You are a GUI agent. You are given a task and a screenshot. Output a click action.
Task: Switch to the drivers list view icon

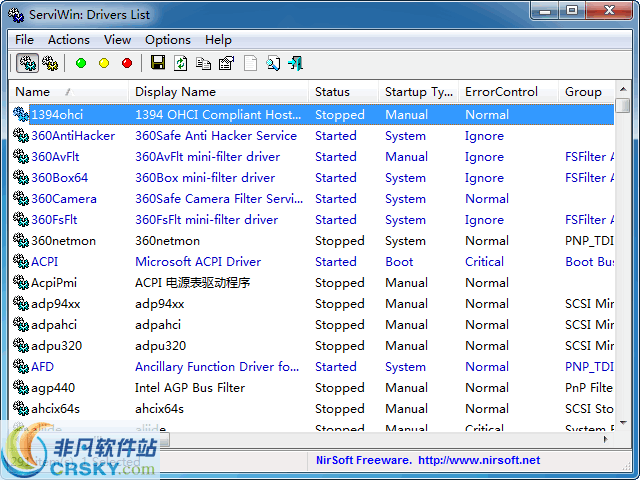click(x=28, y=63)
